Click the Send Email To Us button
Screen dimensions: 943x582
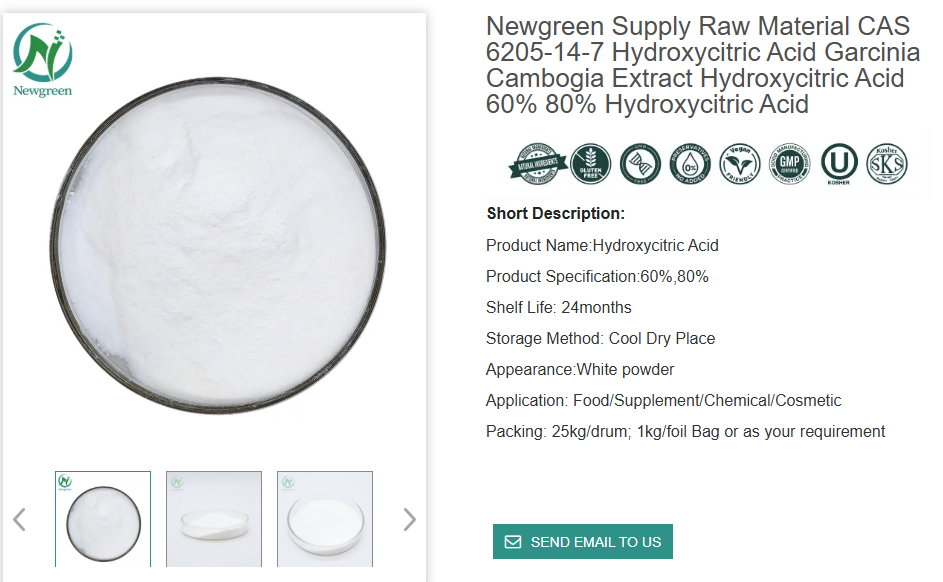[x=583, y=542]
